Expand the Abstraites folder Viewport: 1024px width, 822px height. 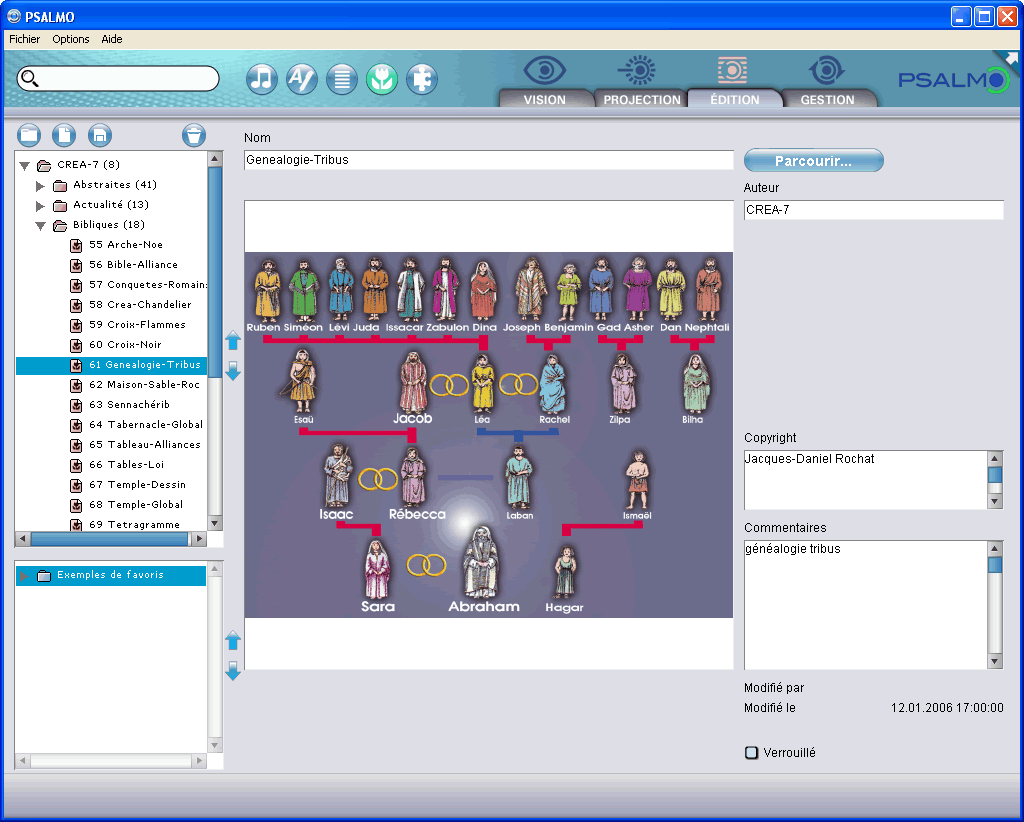(40, 186)
